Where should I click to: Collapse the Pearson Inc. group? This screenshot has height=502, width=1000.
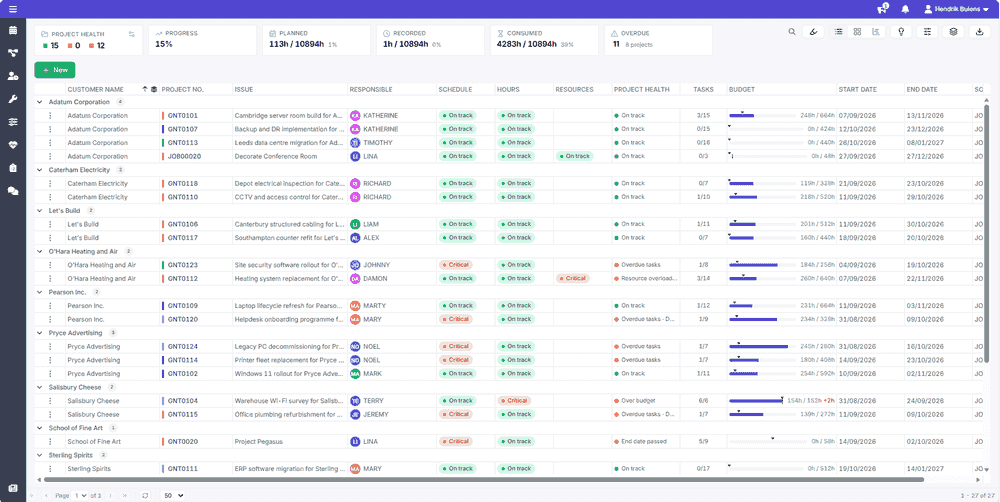point(40,292)
